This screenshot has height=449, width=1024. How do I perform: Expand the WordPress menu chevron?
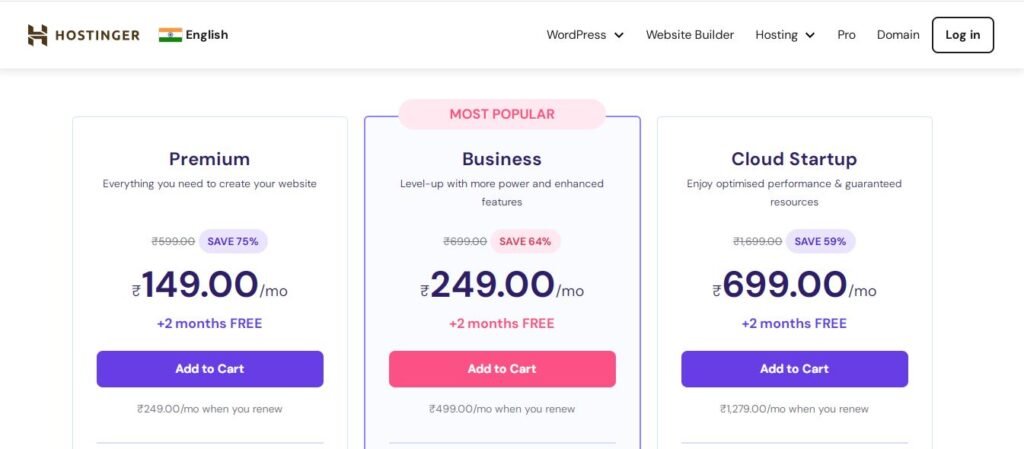(x=618, y=35)
